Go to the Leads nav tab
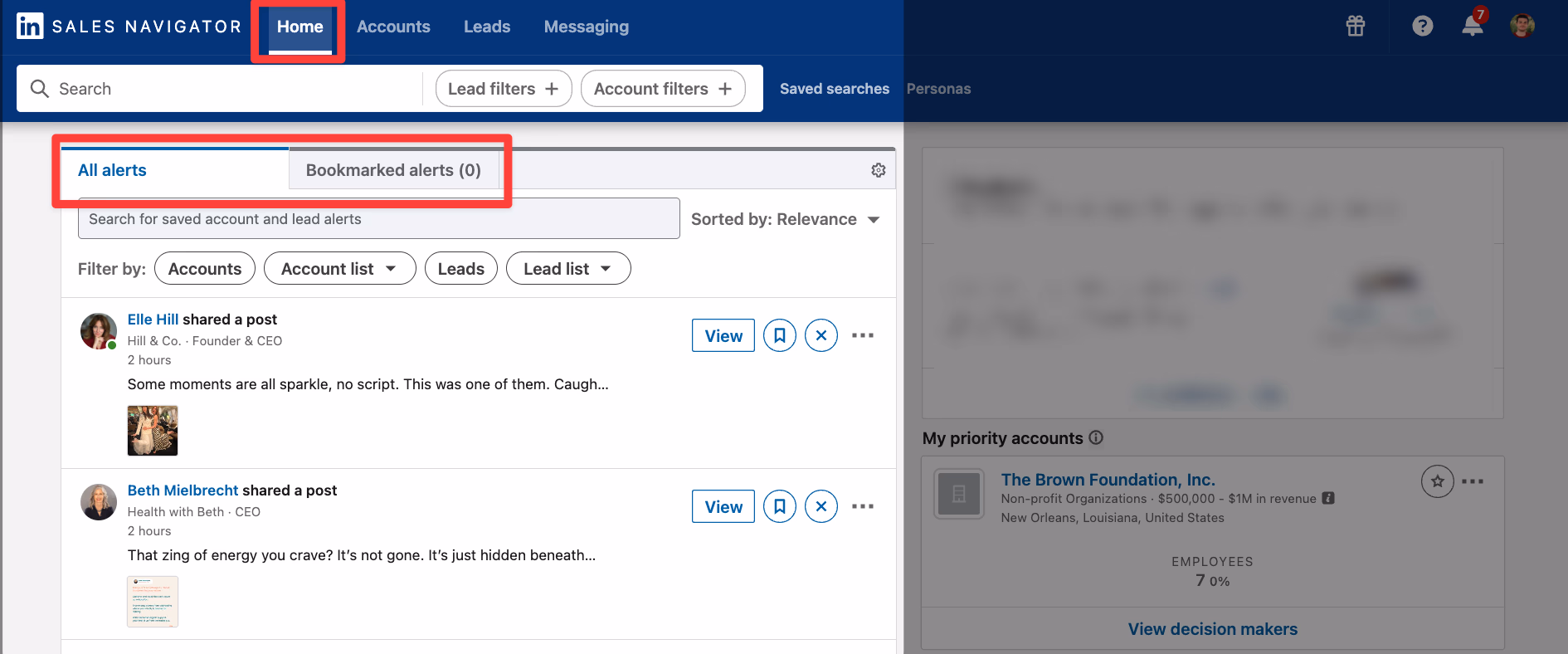The height and width of the screenshot is (654, 1568). (487, 27)
